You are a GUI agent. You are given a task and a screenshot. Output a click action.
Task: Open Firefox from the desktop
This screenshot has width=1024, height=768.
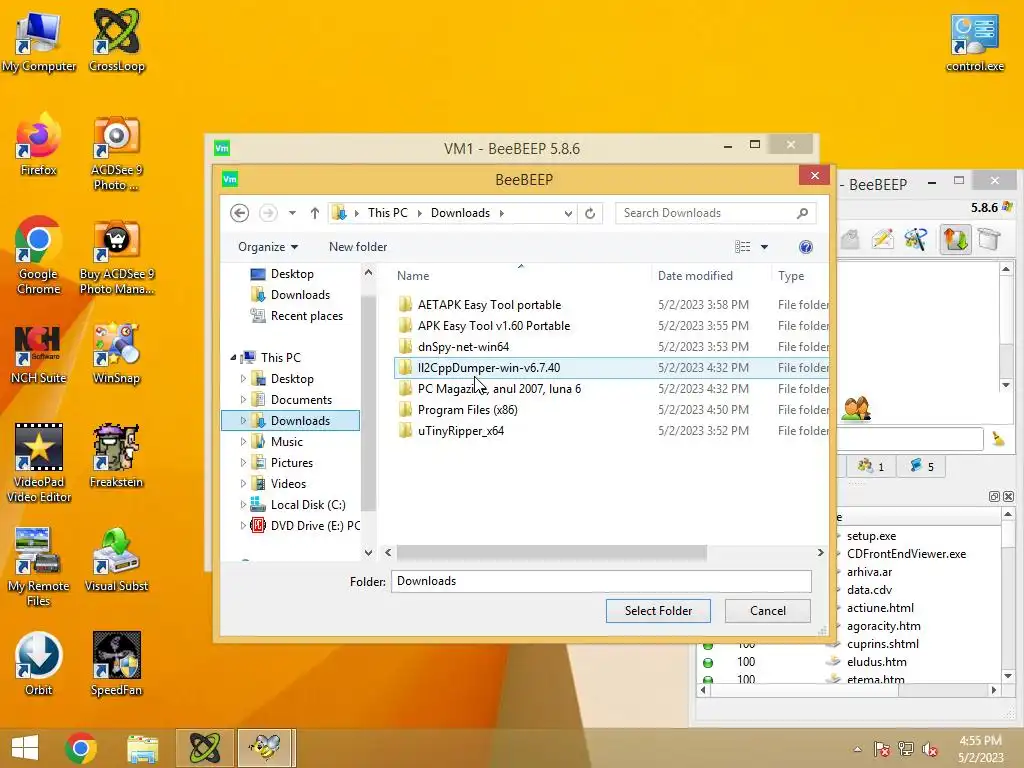(39, 145)
